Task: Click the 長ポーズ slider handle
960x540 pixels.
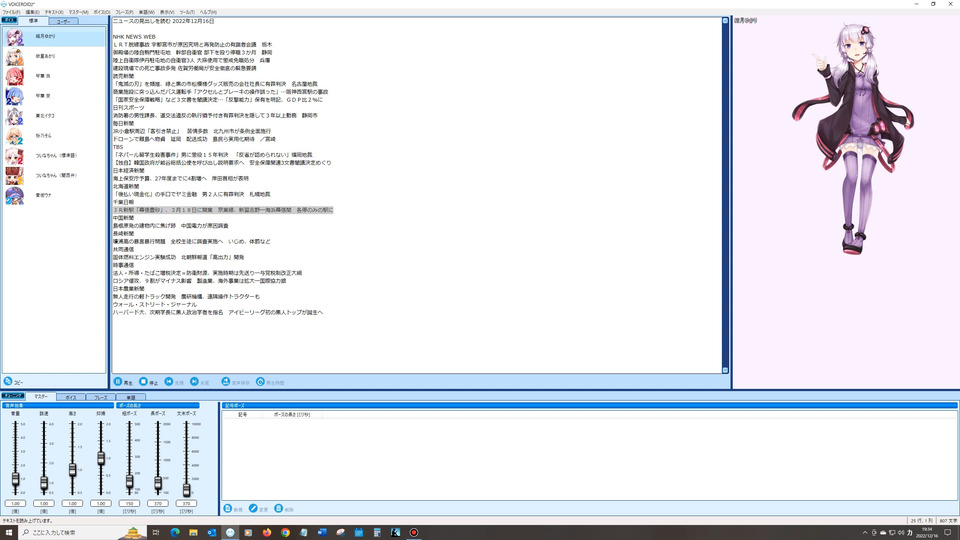Action: click(x=158, y=484)
